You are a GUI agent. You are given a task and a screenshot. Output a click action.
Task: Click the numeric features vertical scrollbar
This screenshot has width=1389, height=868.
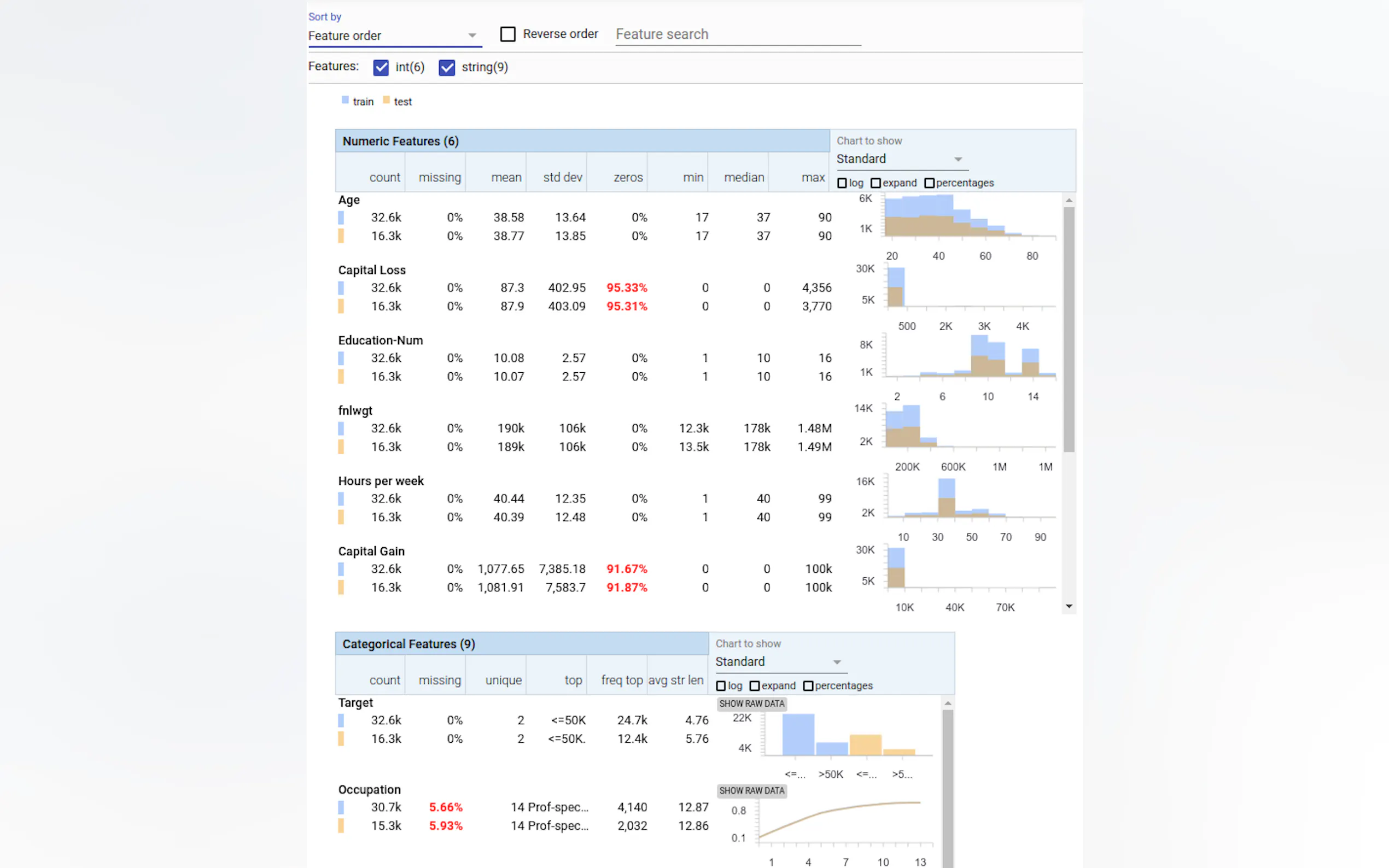click(1069, 329)
